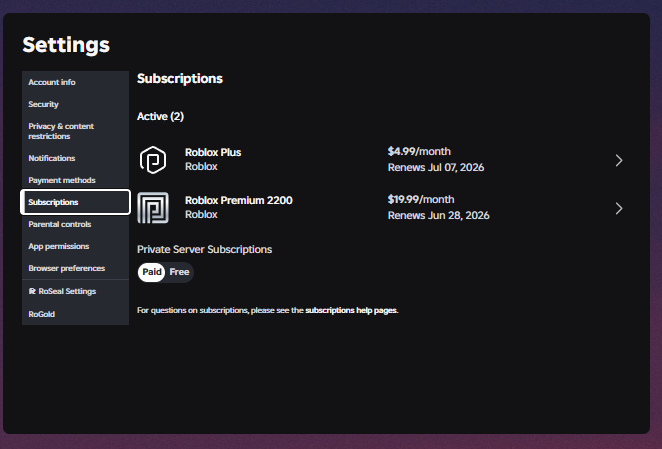The width and height of the screenshot is (662, 449).
Task: Open the Notifications settings tab
Action: pos(75,158)
